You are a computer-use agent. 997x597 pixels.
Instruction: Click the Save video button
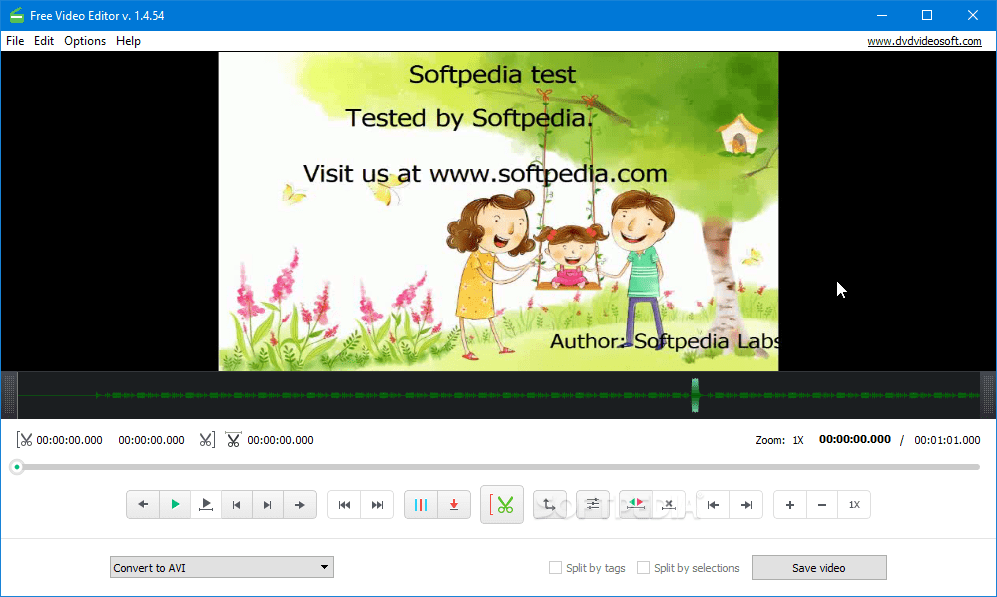tap(819, 568)
